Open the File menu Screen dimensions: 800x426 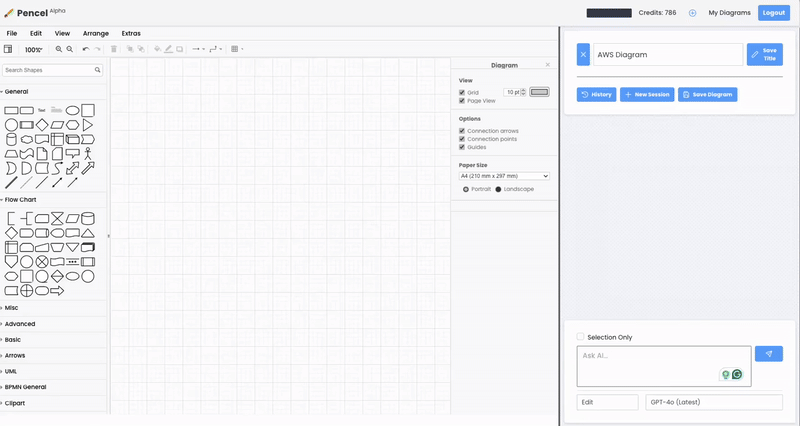click(12, 33)
